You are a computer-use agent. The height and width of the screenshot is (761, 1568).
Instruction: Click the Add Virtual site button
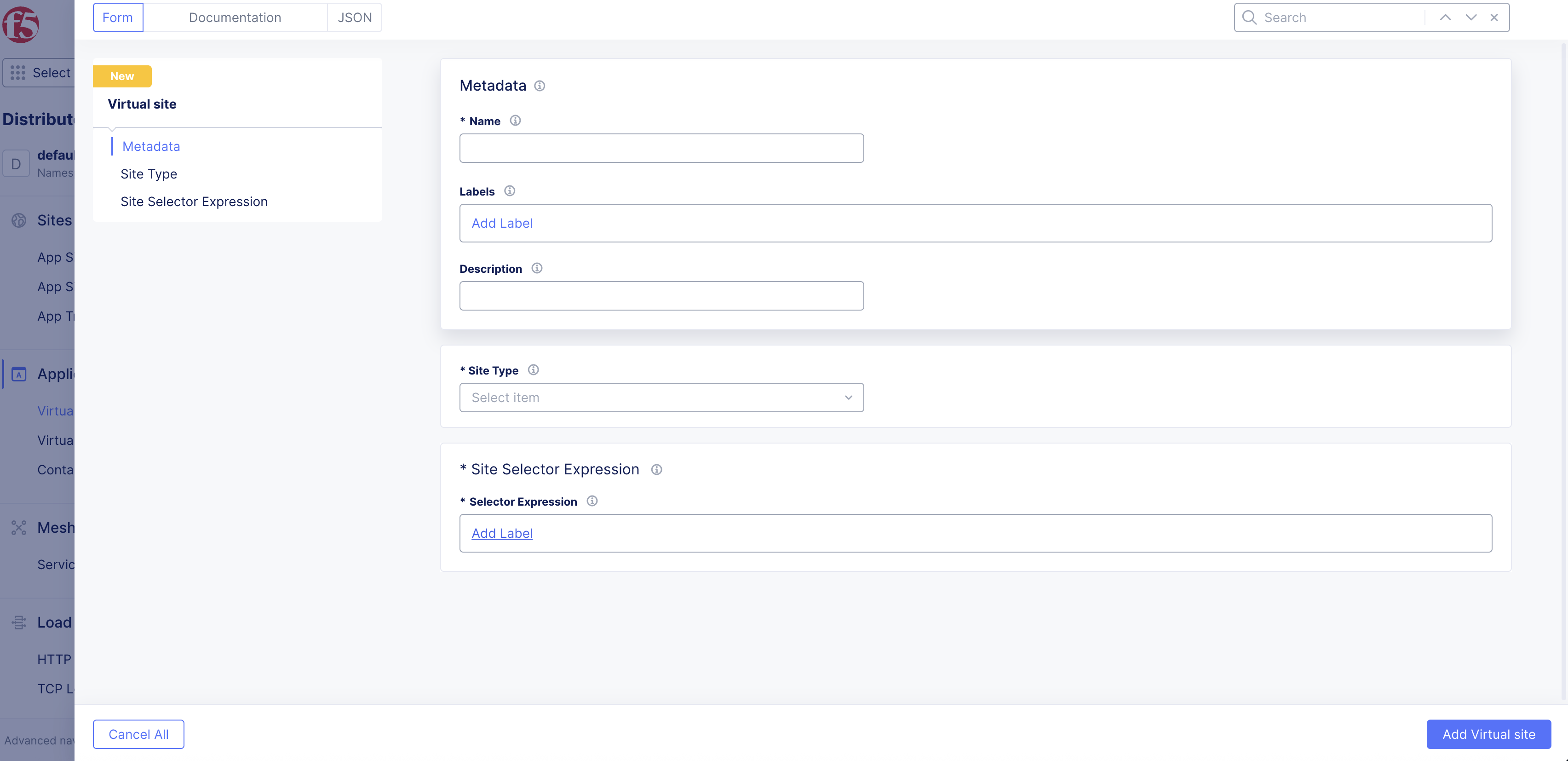1488,734
